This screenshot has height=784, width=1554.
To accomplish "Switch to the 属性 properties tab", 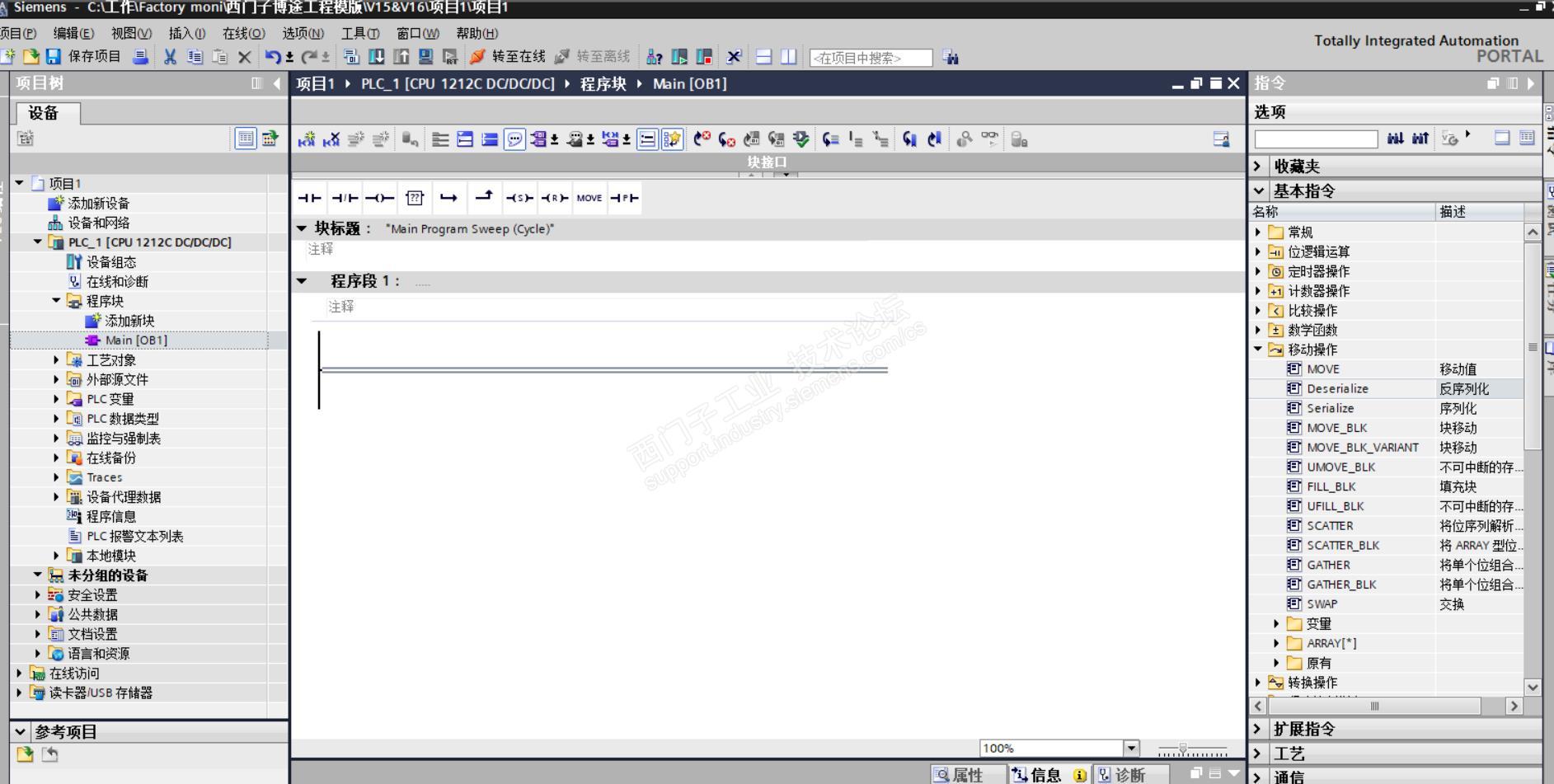I will click(x=968, y=775).
